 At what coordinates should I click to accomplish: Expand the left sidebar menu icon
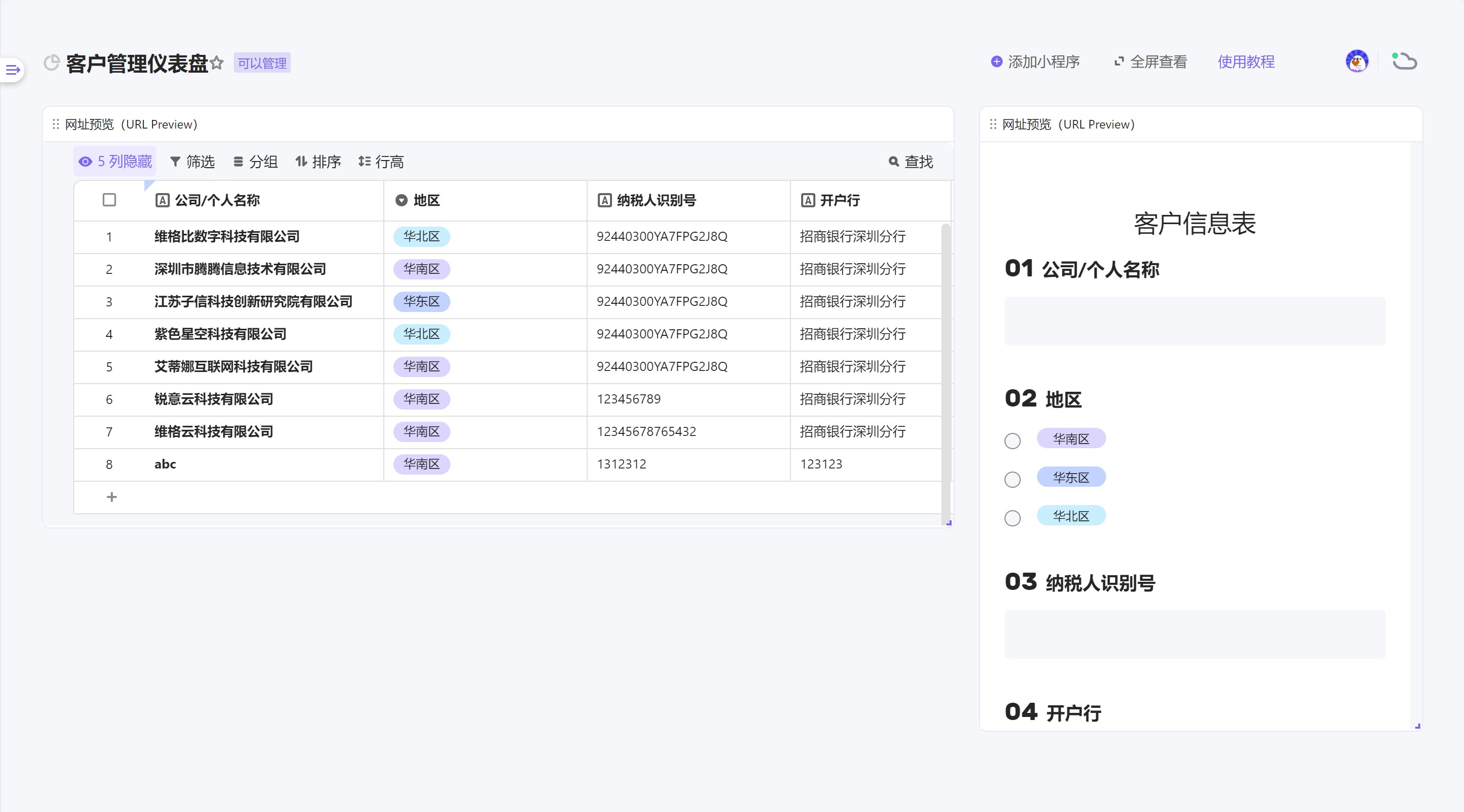[13, 70]
